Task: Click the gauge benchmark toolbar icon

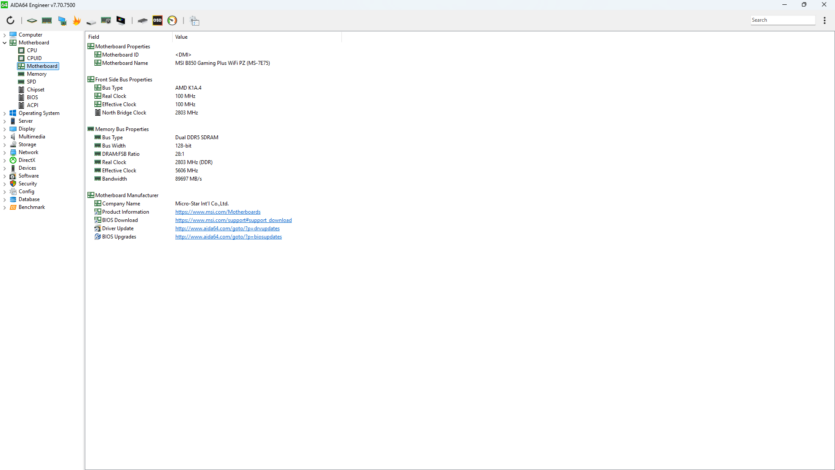Action: [172, 20]
